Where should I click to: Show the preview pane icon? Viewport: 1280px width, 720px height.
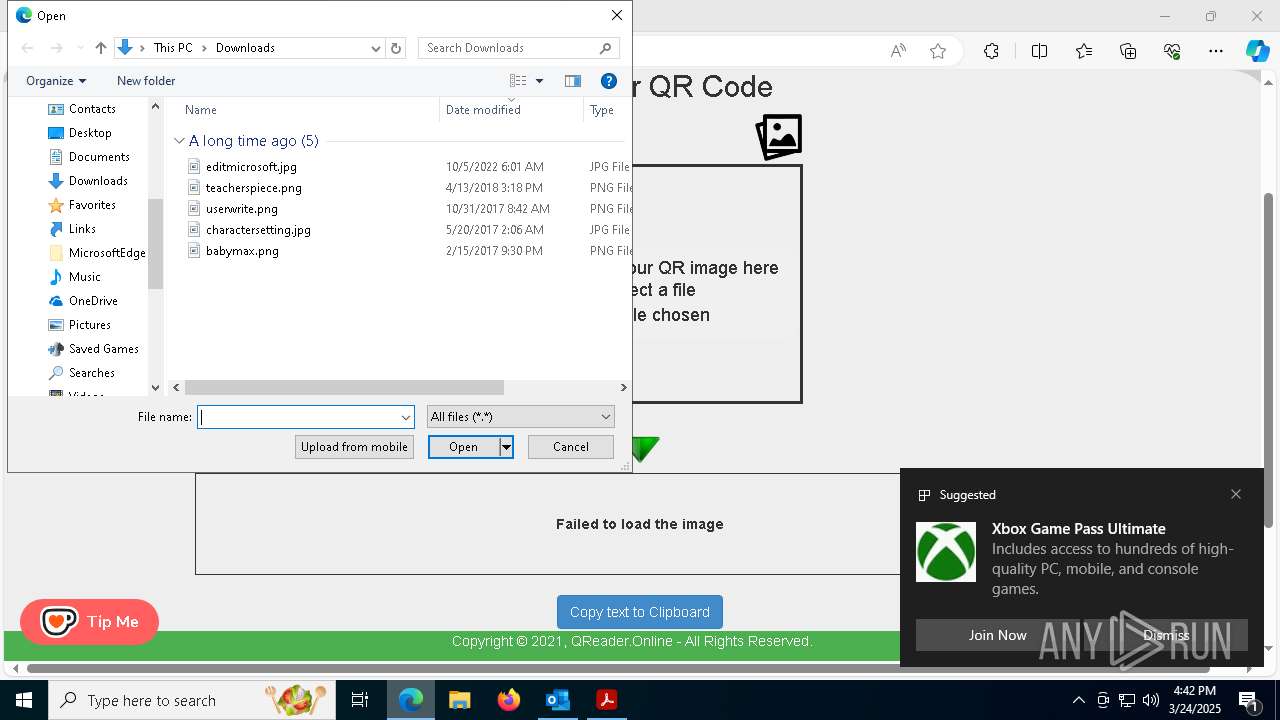tap(573, 81)
